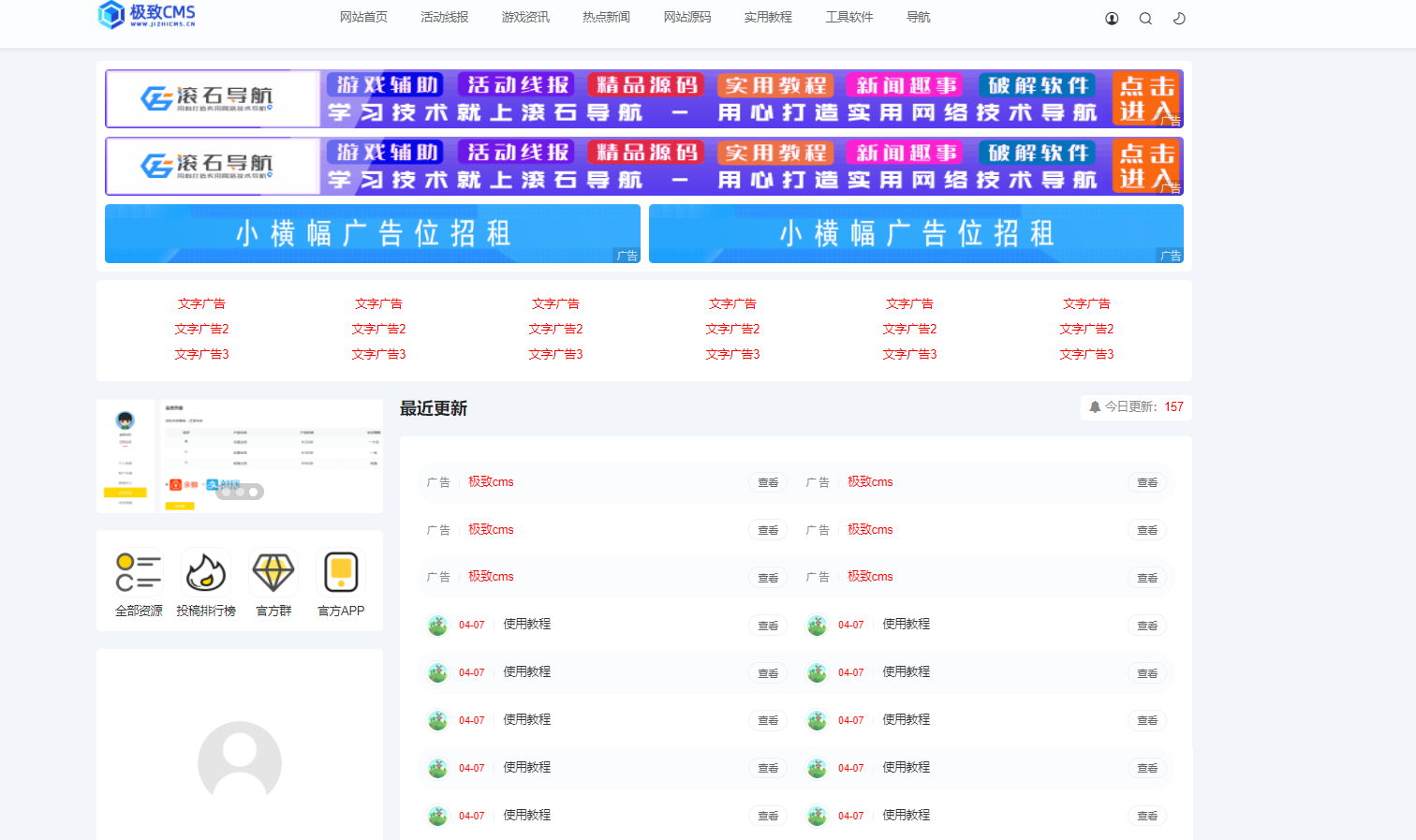Go to 网站首页 in navigation

tap(363, 17)
